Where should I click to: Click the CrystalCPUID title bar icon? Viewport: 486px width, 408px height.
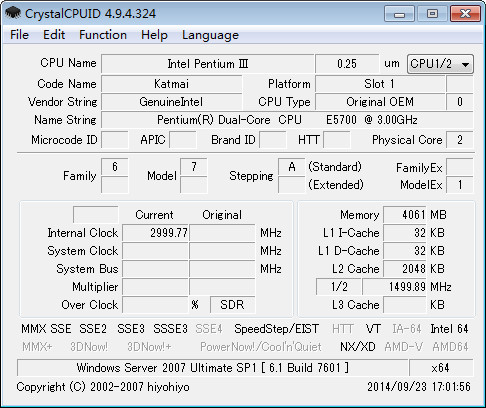pyautogui.click(x=13, y=13)
